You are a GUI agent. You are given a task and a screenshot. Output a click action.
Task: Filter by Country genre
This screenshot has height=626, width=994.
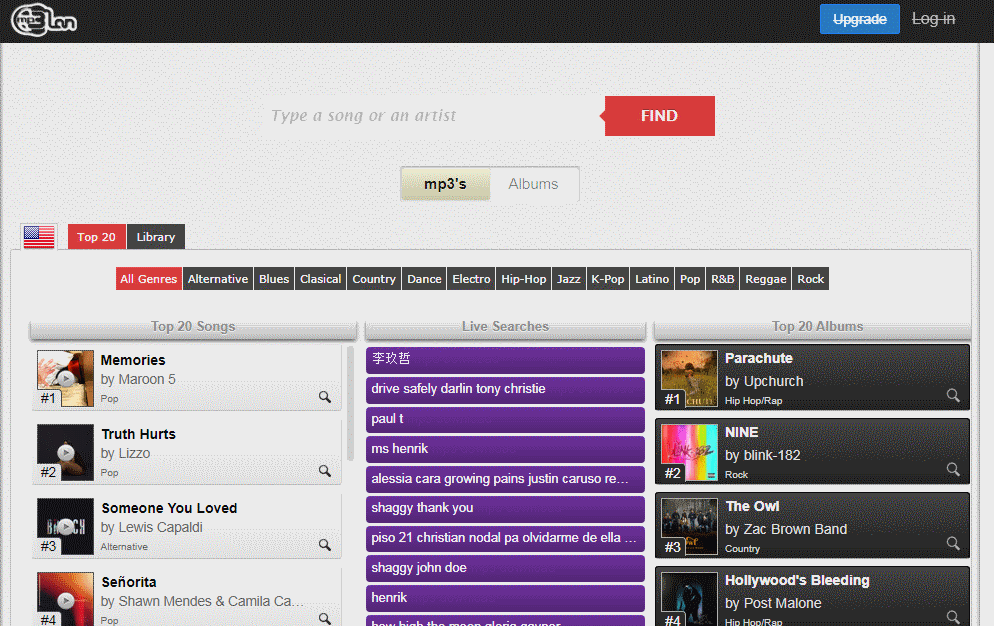coord(374,279)
